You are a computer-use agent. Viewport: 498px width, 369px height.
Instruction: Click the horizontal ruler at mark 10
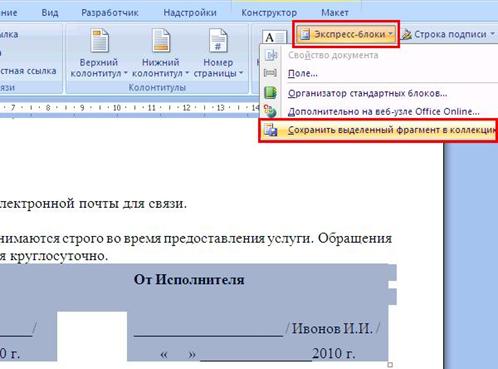tap(117, 108)
